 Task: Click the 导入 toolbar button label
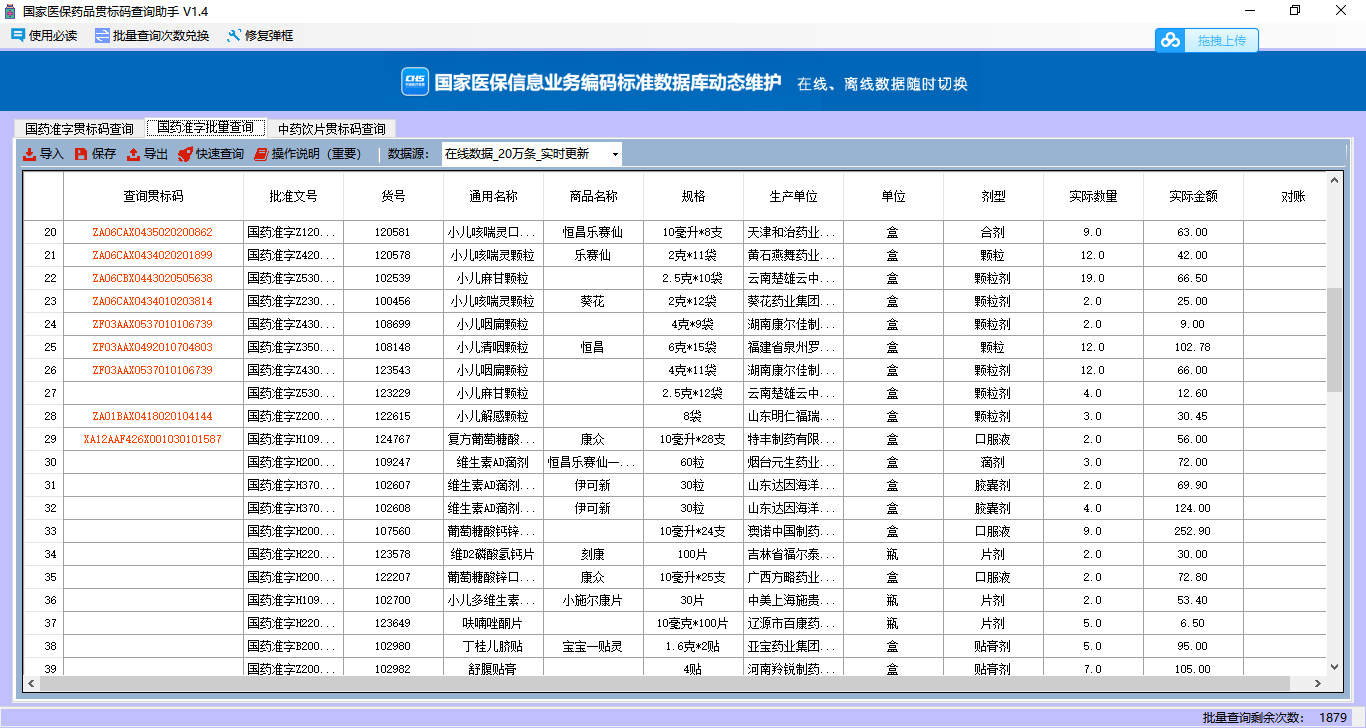click(51, 154)
